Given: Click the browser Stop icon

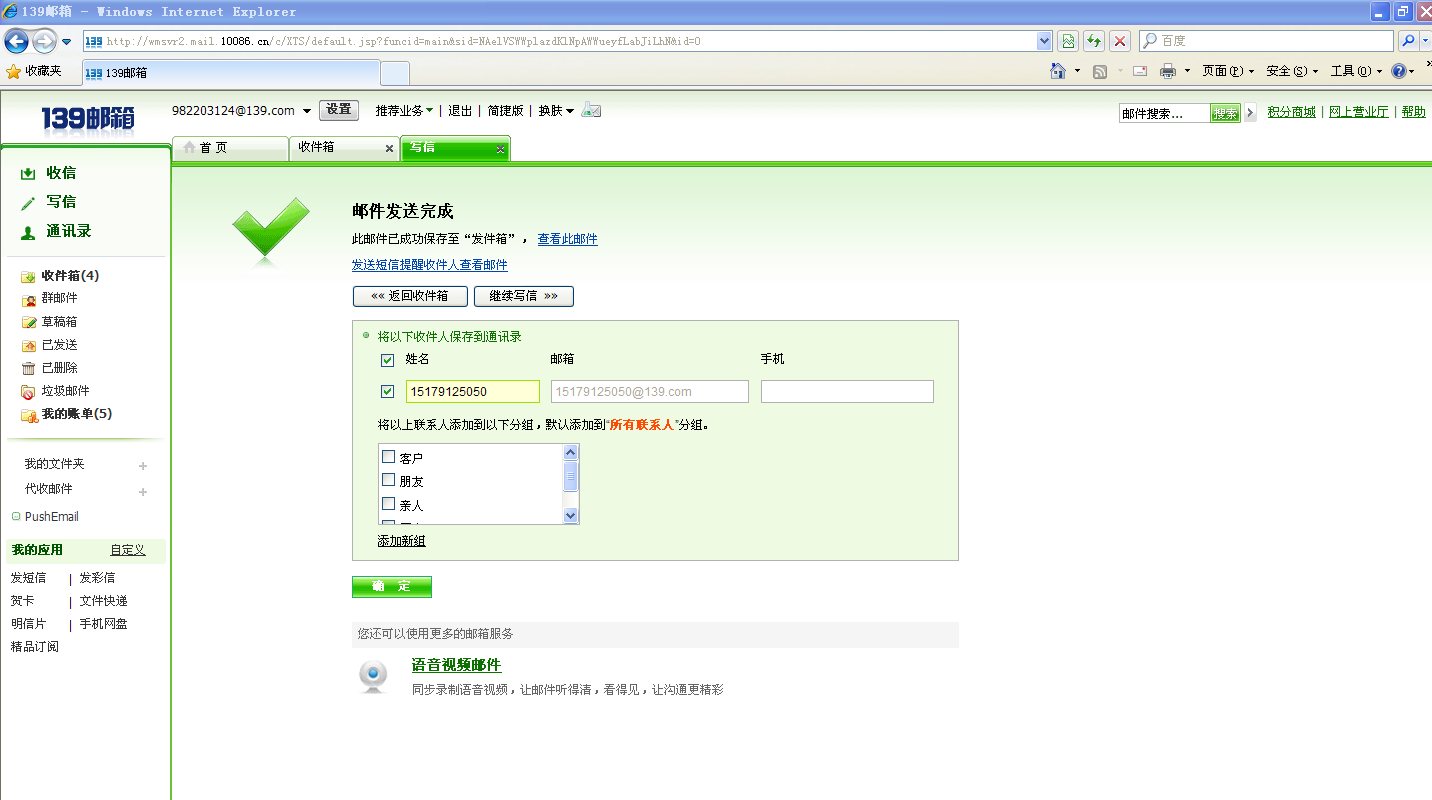Looking at the screenshot, I should [1121, 41].
